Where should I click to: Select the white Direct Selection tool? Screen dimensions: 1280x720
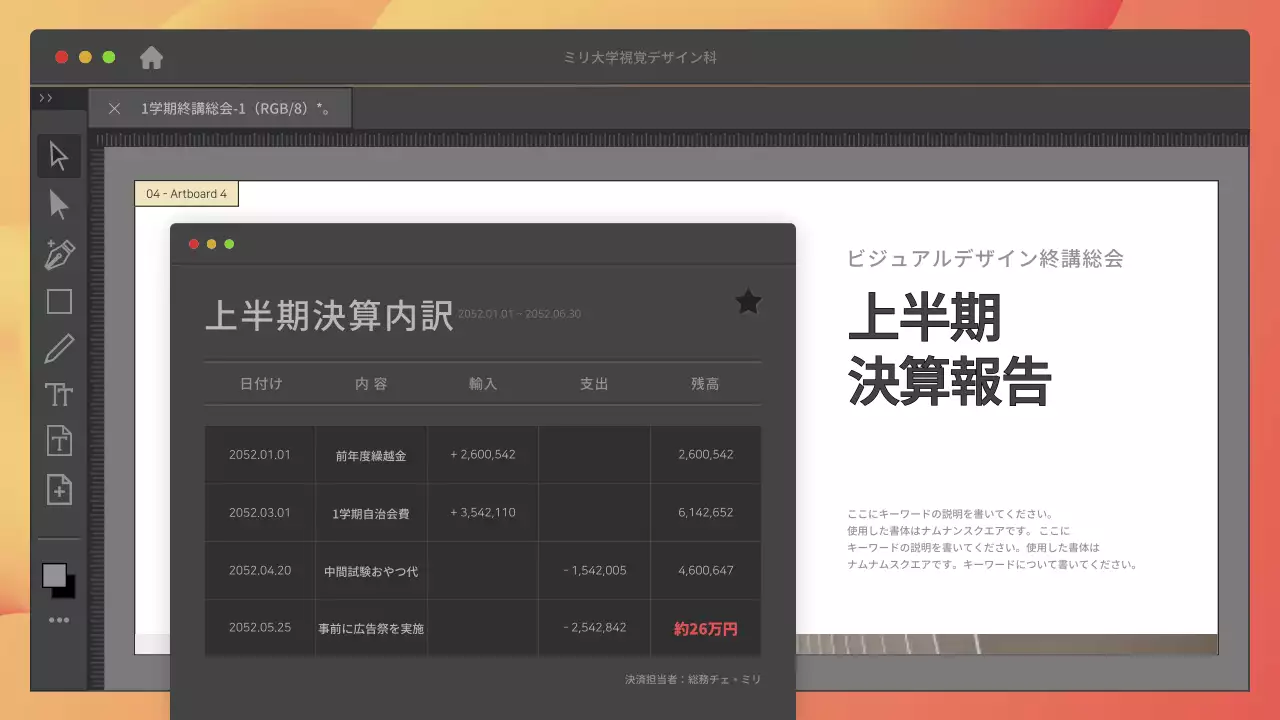tap(59, 204)
